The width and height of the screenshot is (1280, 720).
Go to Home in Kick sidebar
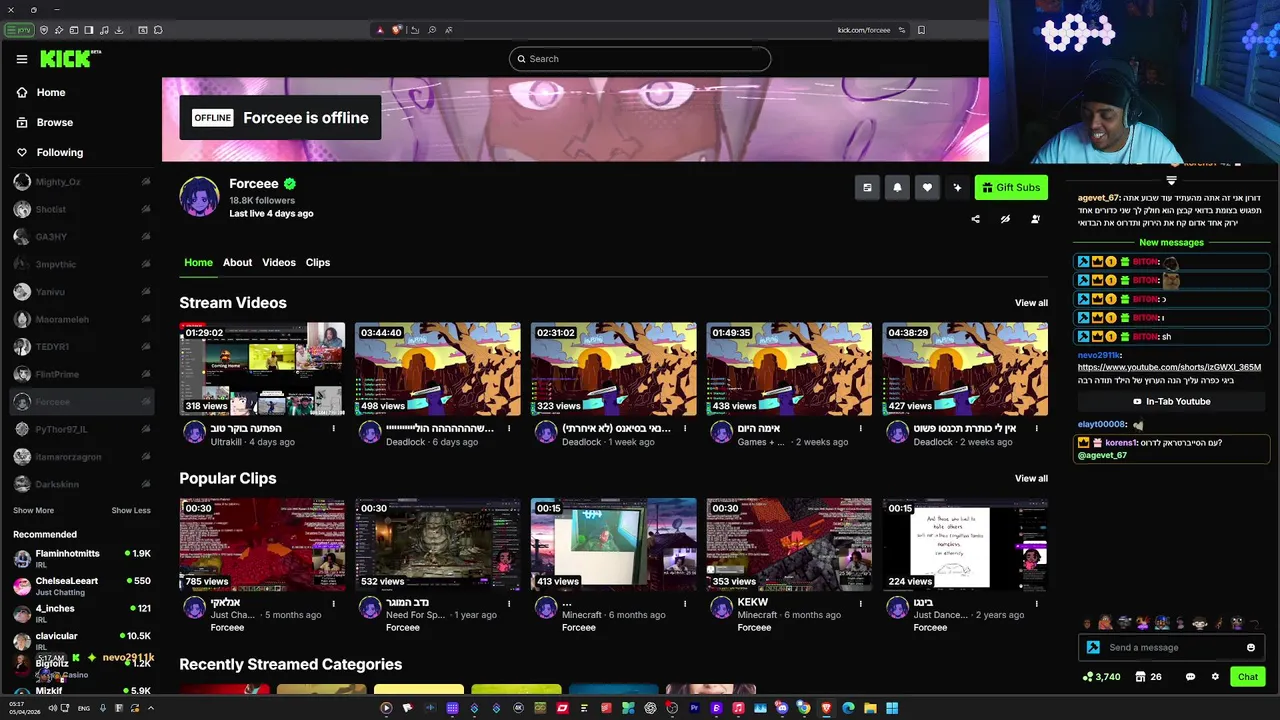(41, 92)
